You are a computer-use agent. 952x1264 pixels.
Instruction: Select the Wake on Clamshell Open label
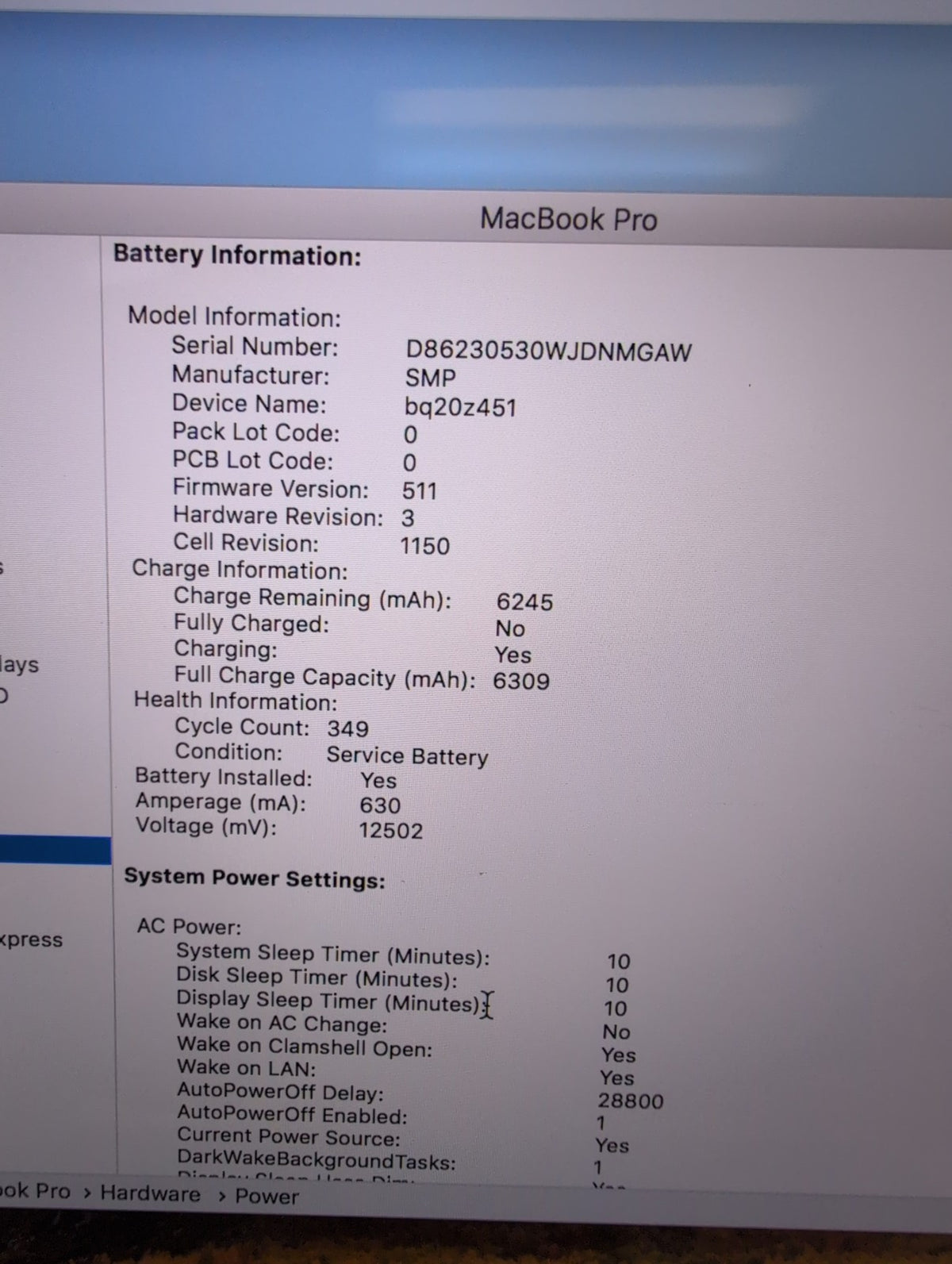(x=305, y=1047)
